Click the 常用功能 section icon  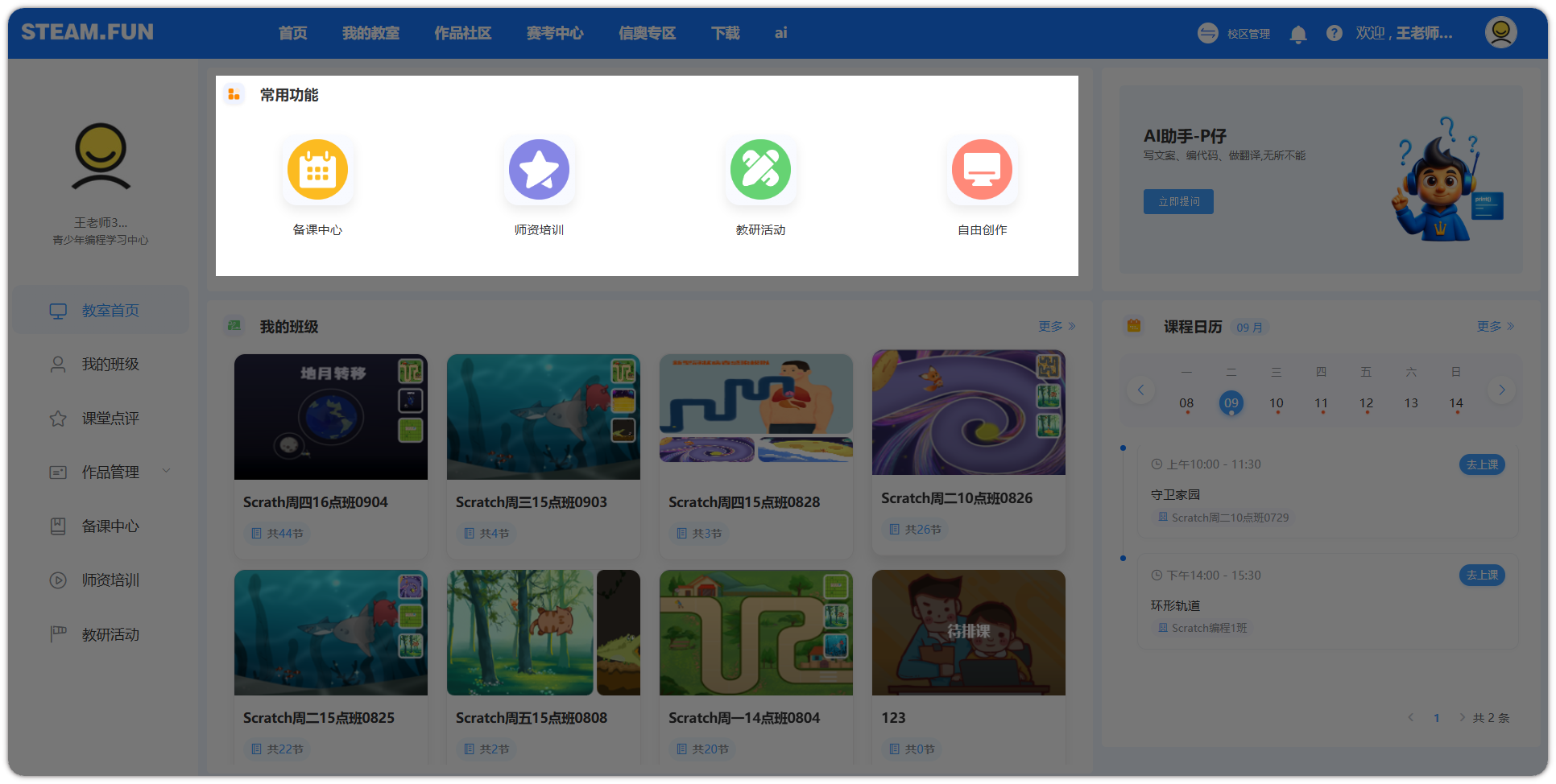(x=234, y=95)
